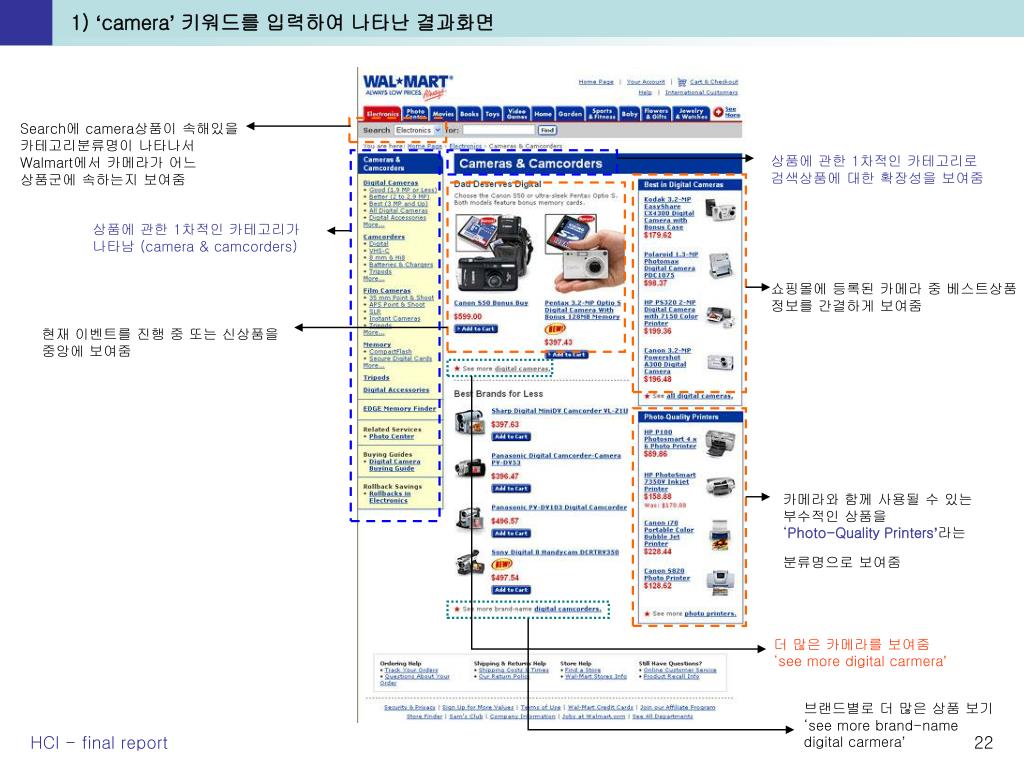
Task: Click the NEW badge under Pentax camera
Action: point(555,329)
